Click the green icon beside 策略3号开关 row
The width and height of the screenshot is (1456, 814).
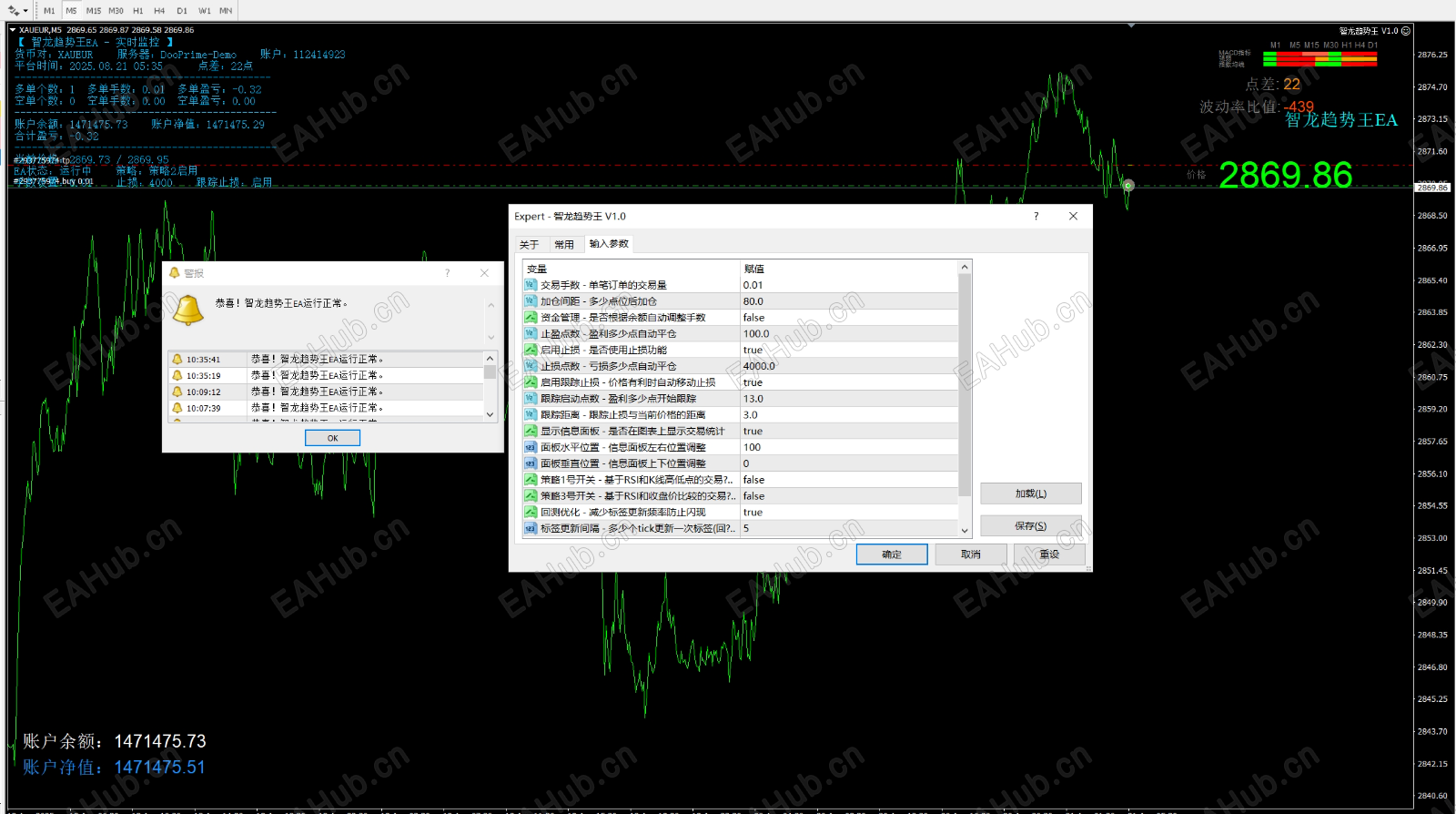click(531, 496)
